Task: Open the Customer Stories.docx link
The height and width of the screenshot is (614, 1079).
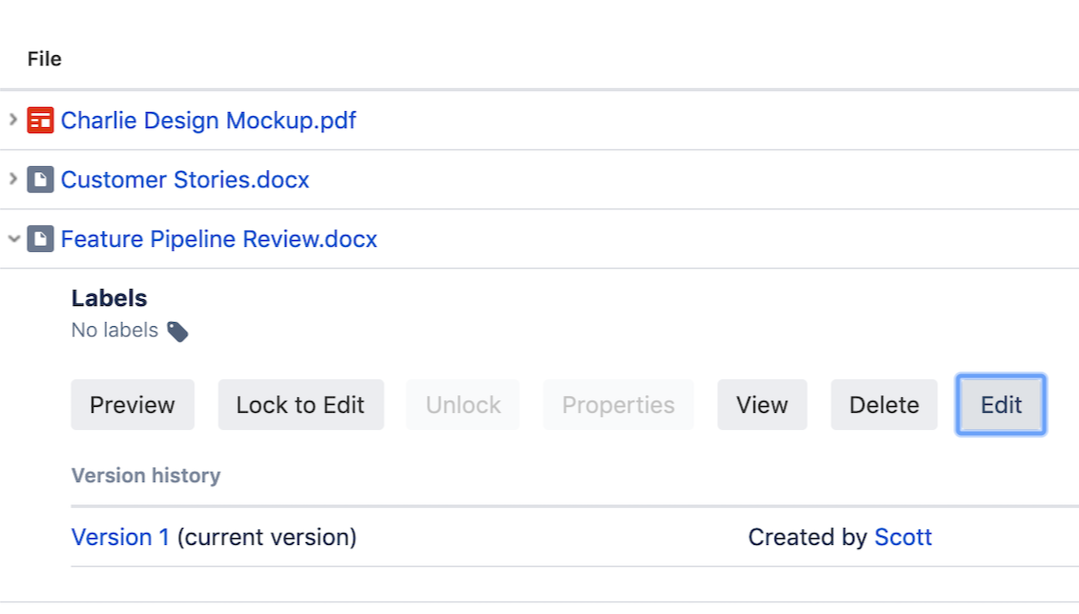Action: pyautogui.click(x=185, y=180)
